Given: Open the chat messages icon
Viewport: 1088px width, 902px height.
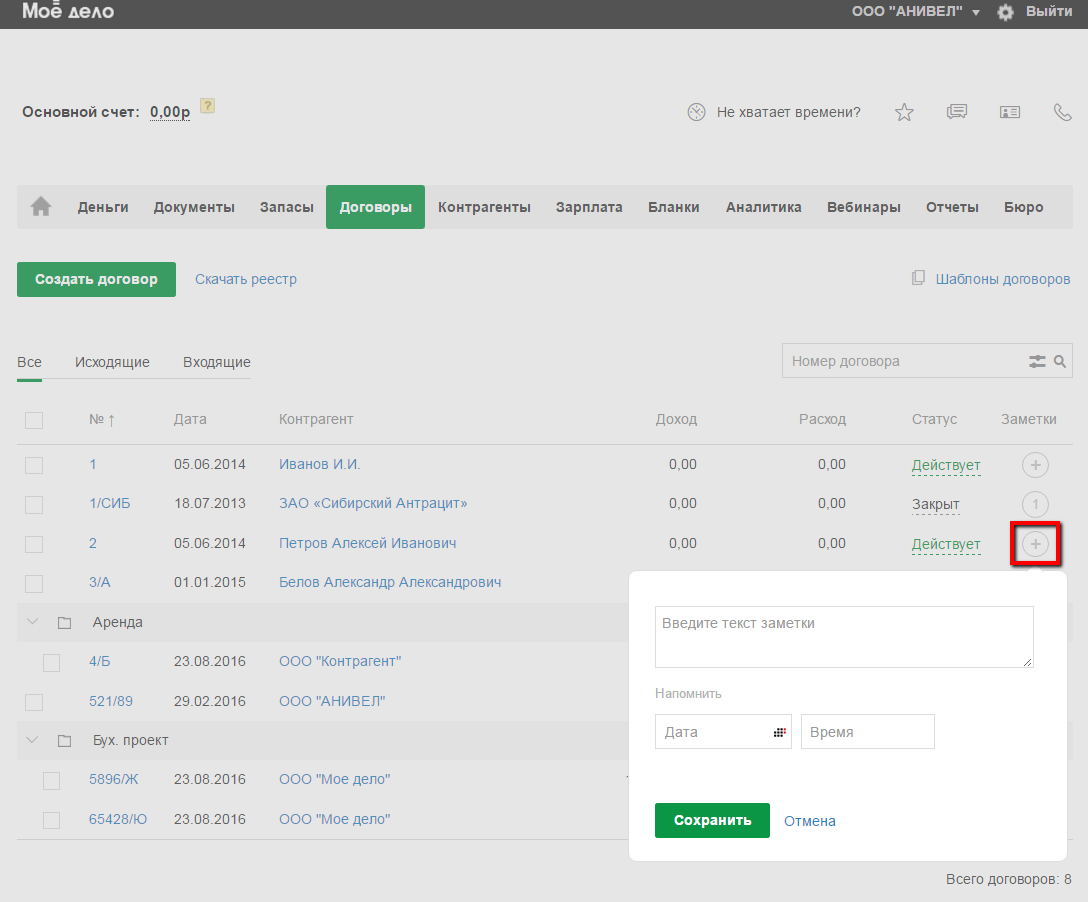Looking at the screenshot, I should [957, 112].
